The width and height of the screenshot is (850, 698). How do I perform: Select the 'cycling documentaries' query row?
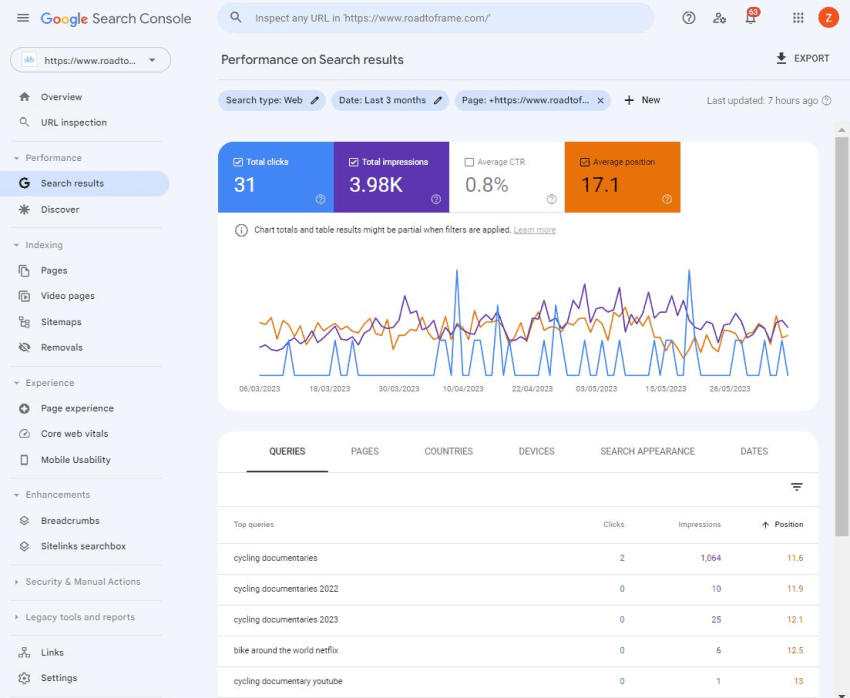518,558
